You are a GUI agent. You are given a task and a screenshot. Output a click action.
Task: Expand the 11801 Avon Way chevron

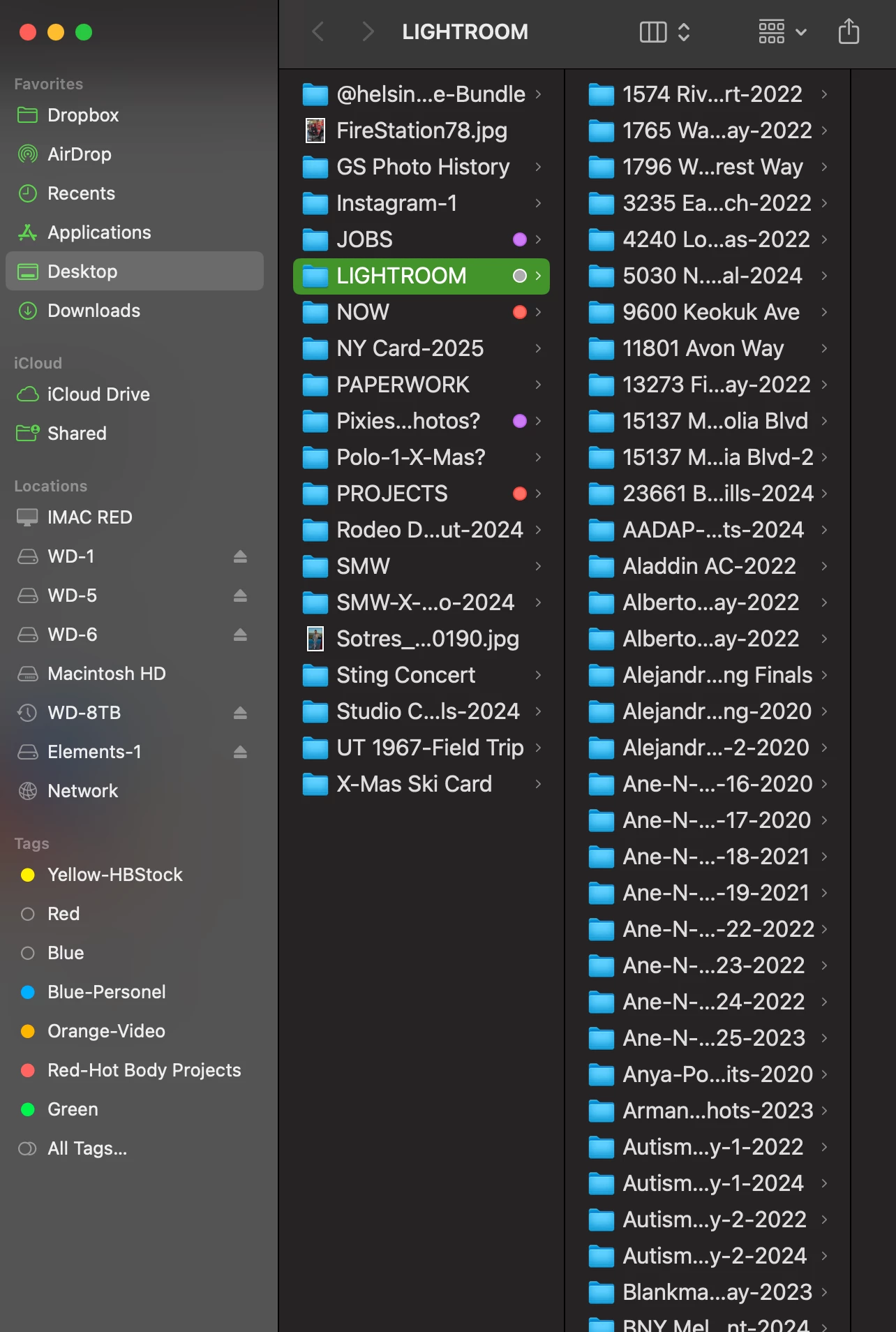824,348
